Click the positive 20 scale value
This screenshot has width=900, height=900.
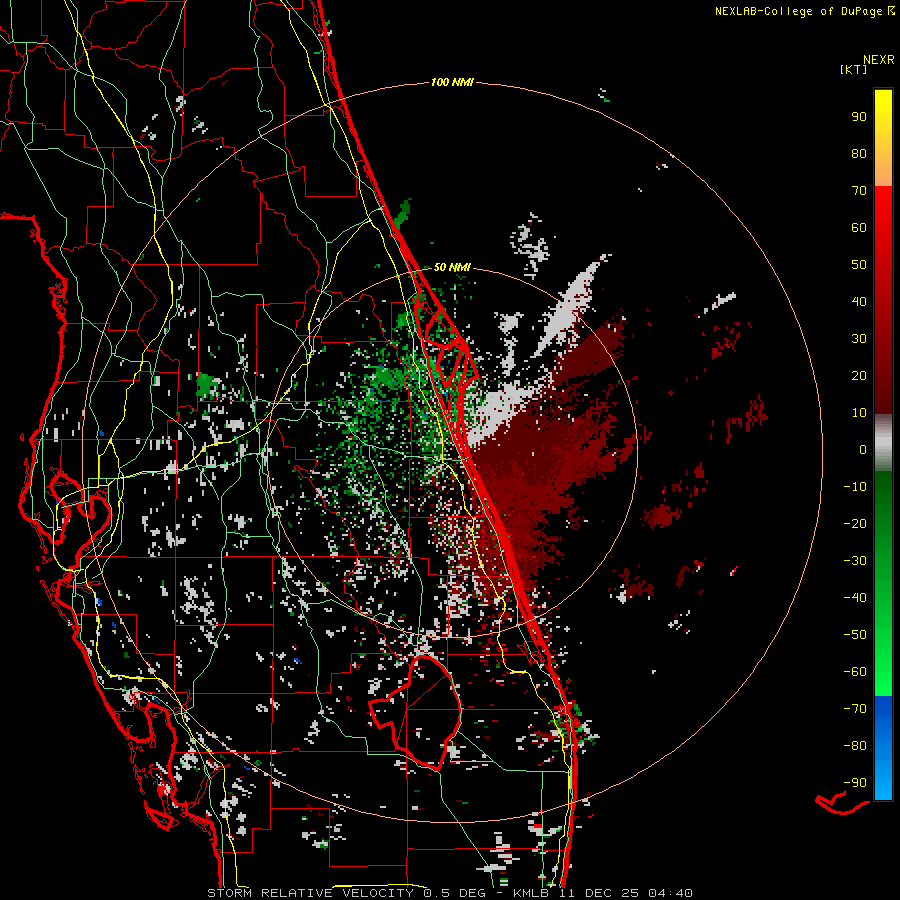859,376
